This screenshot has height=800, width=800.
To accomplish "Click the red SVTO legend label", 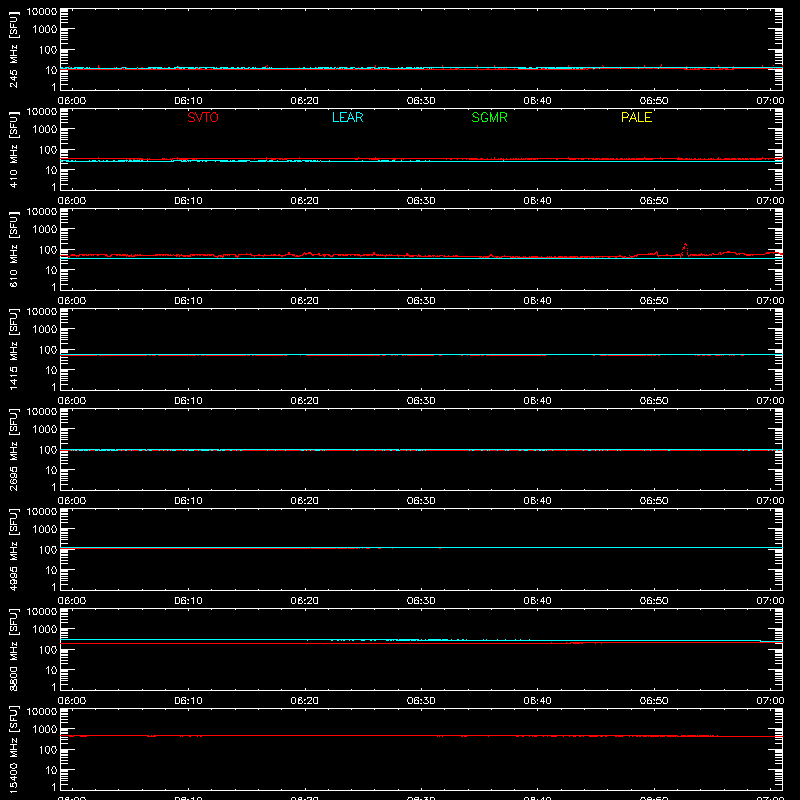I will (203, 117).
